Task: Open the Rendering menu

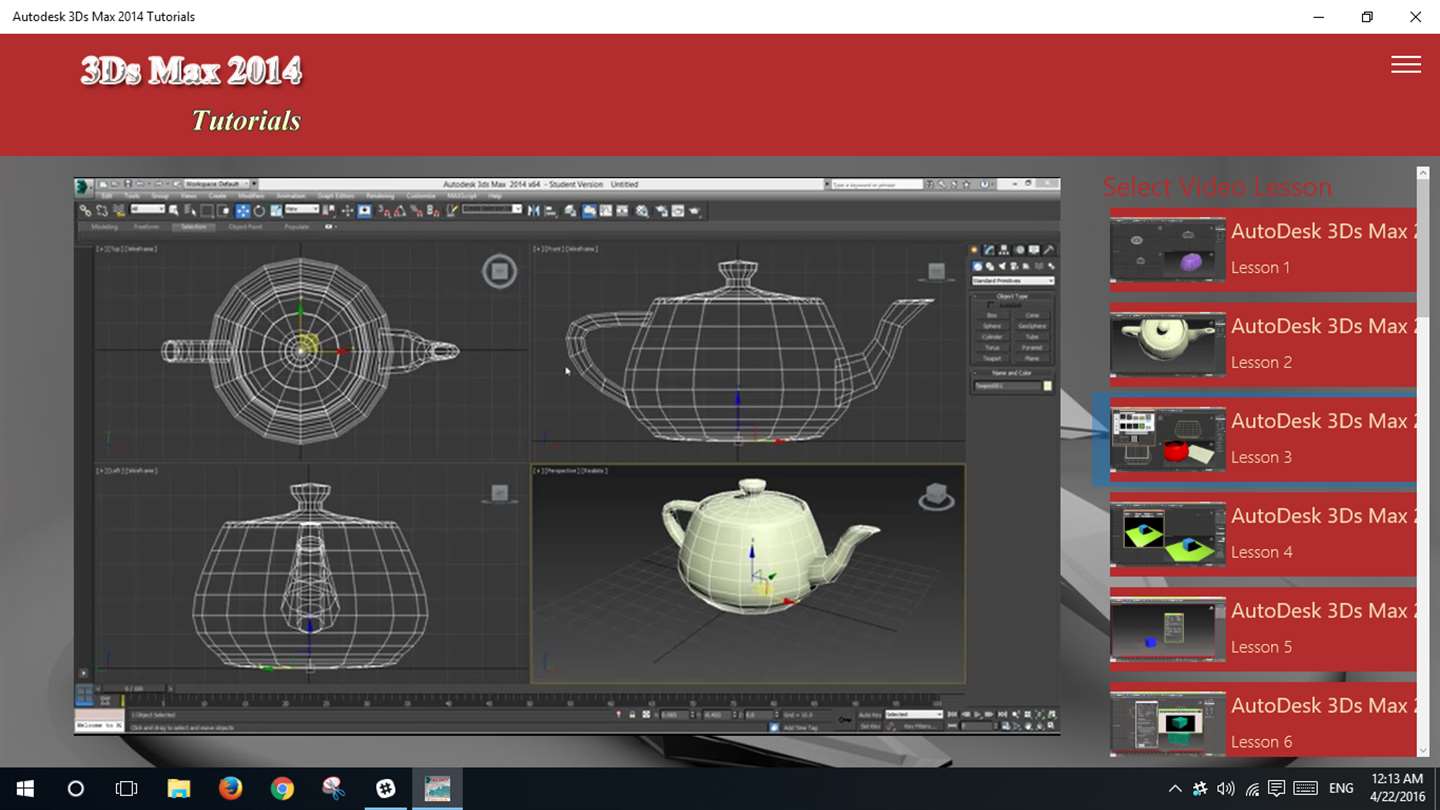Action: tap(380, 196)
